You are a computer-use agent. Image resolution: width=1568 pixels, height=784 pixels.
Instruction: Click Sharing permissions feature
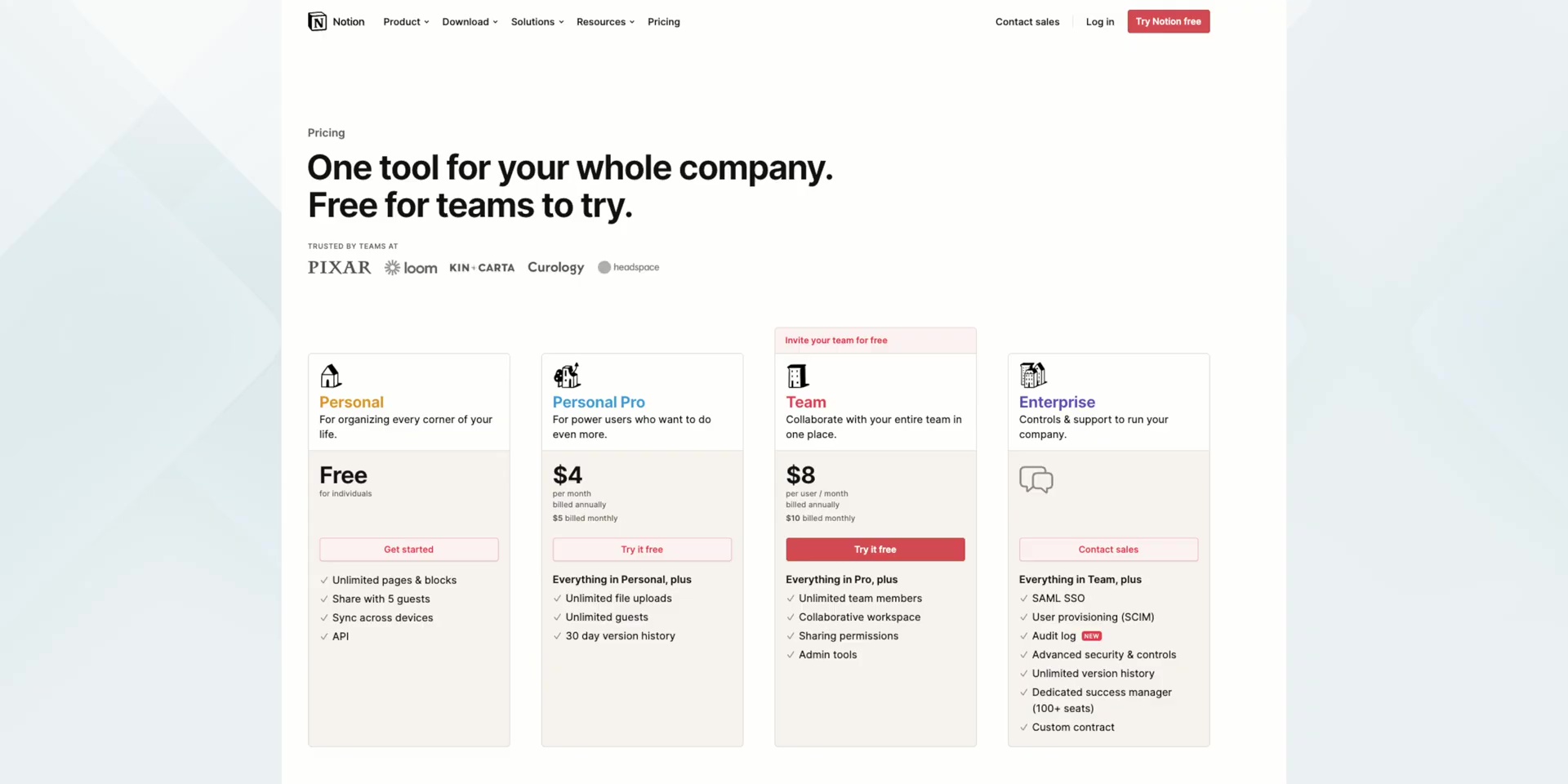coord(849,636)
